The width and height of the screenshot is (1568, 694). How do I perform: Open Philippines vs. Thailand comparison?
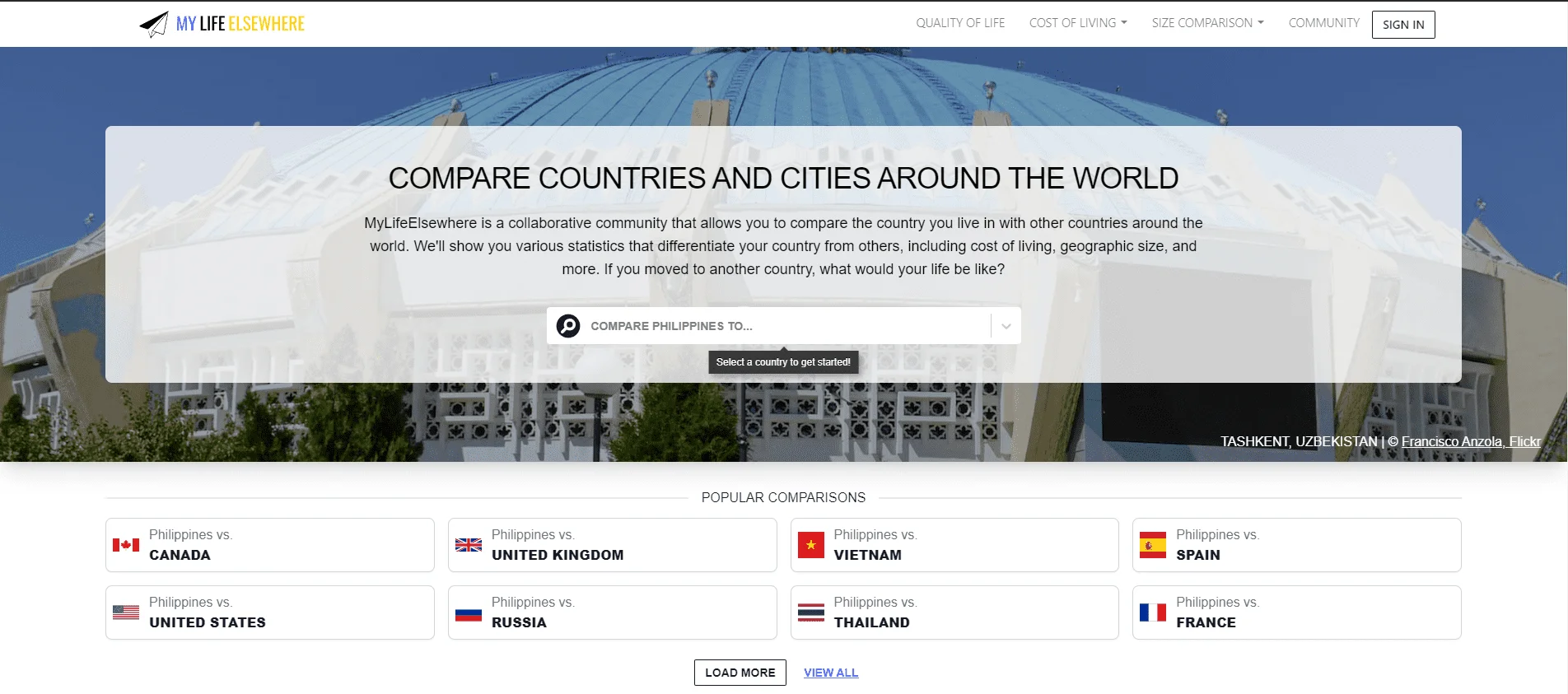(x=954, y=612)
